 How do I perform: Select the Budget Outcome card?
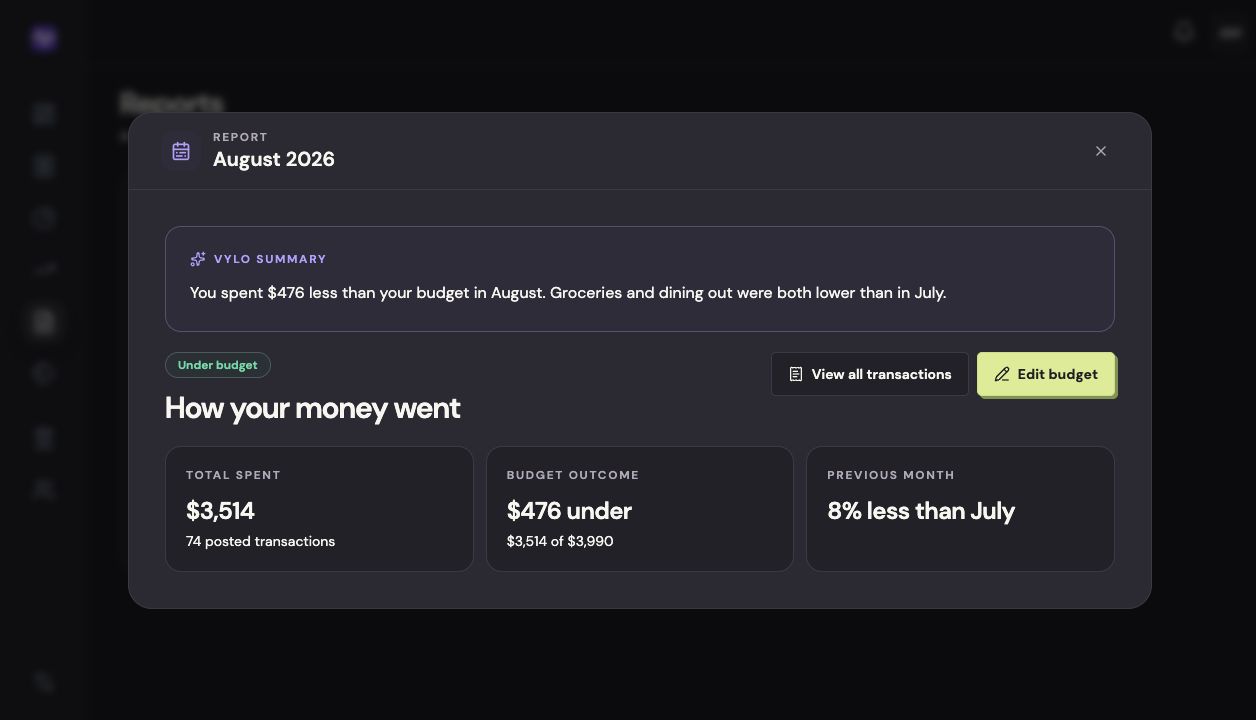640,509
